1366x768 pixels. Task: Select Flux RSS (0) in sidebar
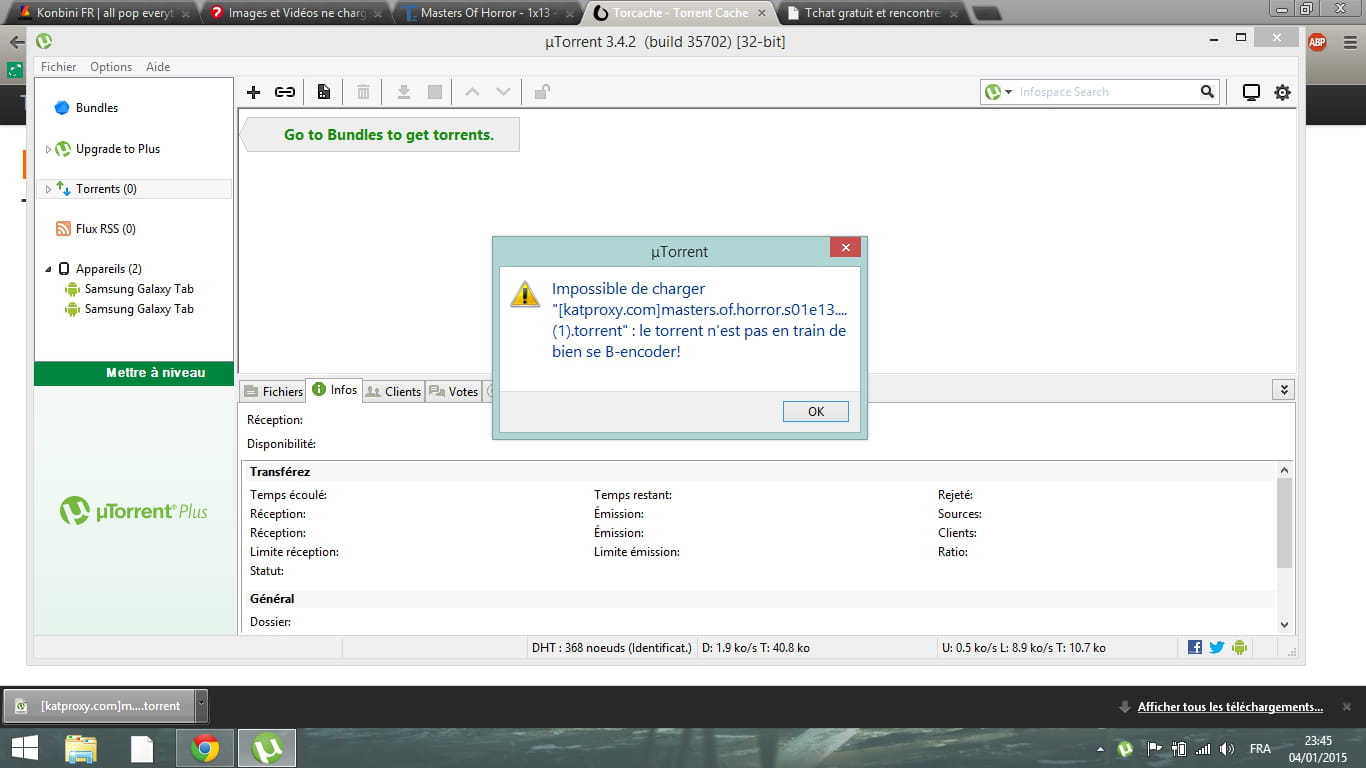tap(105, 229)
